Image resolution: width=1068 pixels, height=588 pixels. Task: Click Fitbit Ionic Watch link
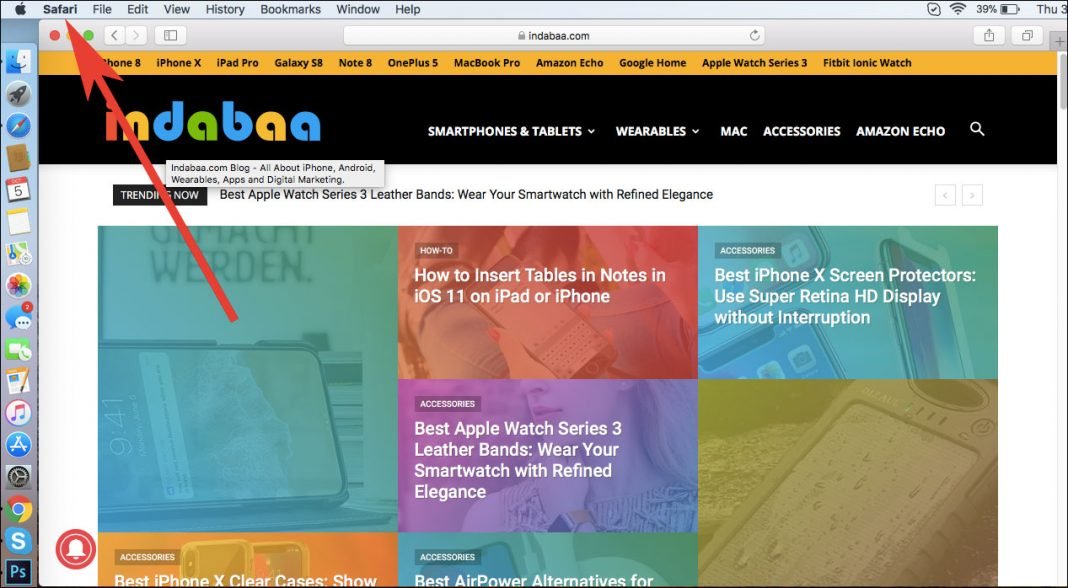click(x=867, y=63)
